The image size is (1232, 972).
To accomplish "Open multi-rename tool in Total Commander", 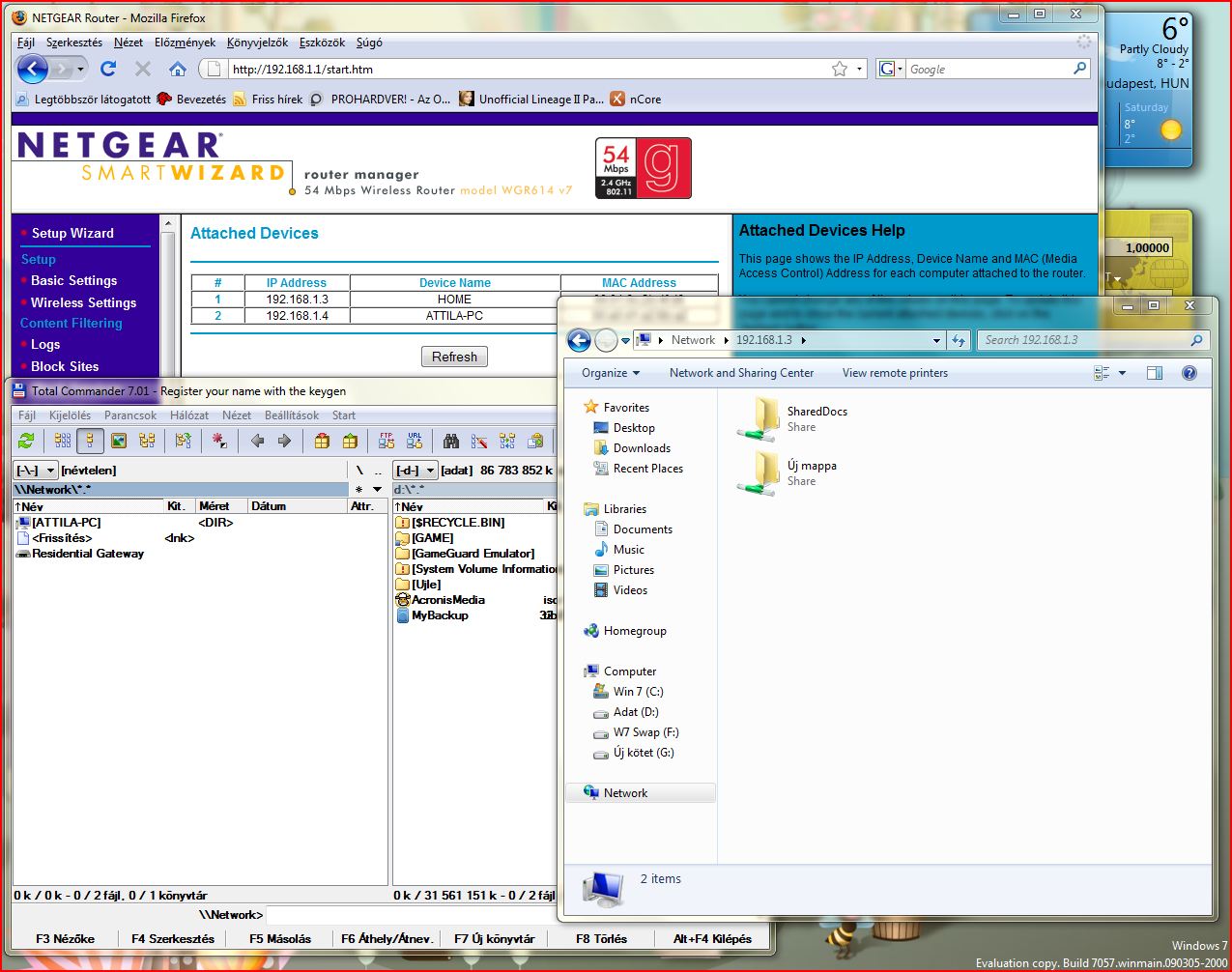I will click(x=479, y=441).
